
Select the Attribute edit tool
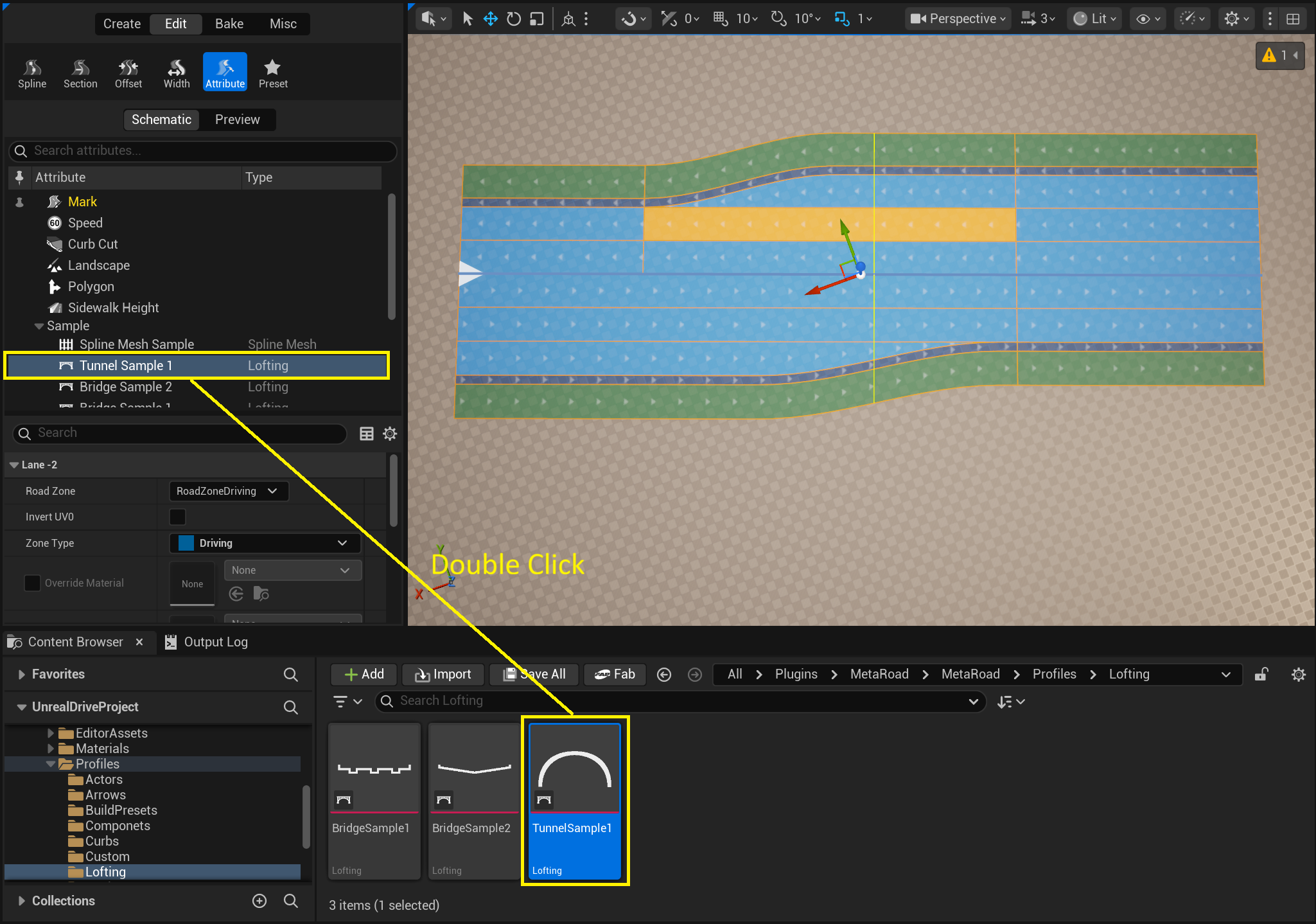[225, 72]
